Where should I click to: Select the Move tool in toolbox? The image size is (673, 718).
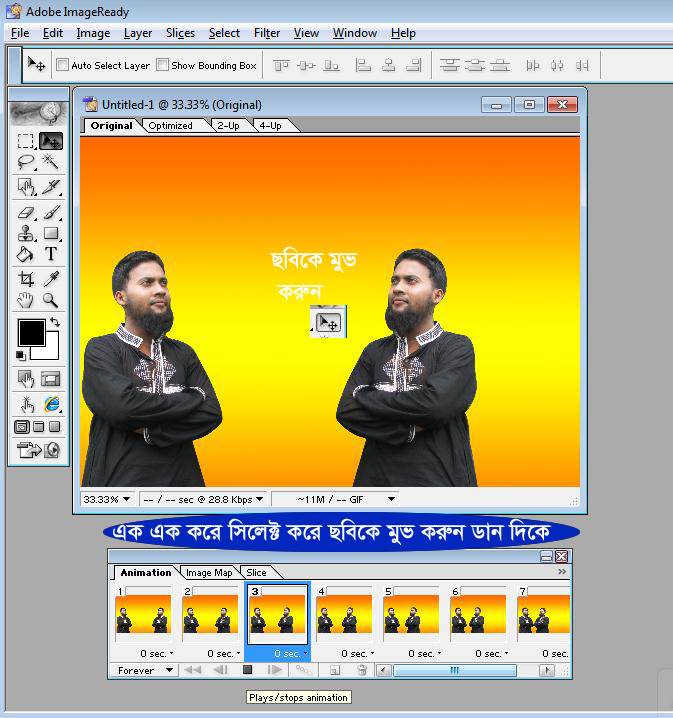(51, 141)
